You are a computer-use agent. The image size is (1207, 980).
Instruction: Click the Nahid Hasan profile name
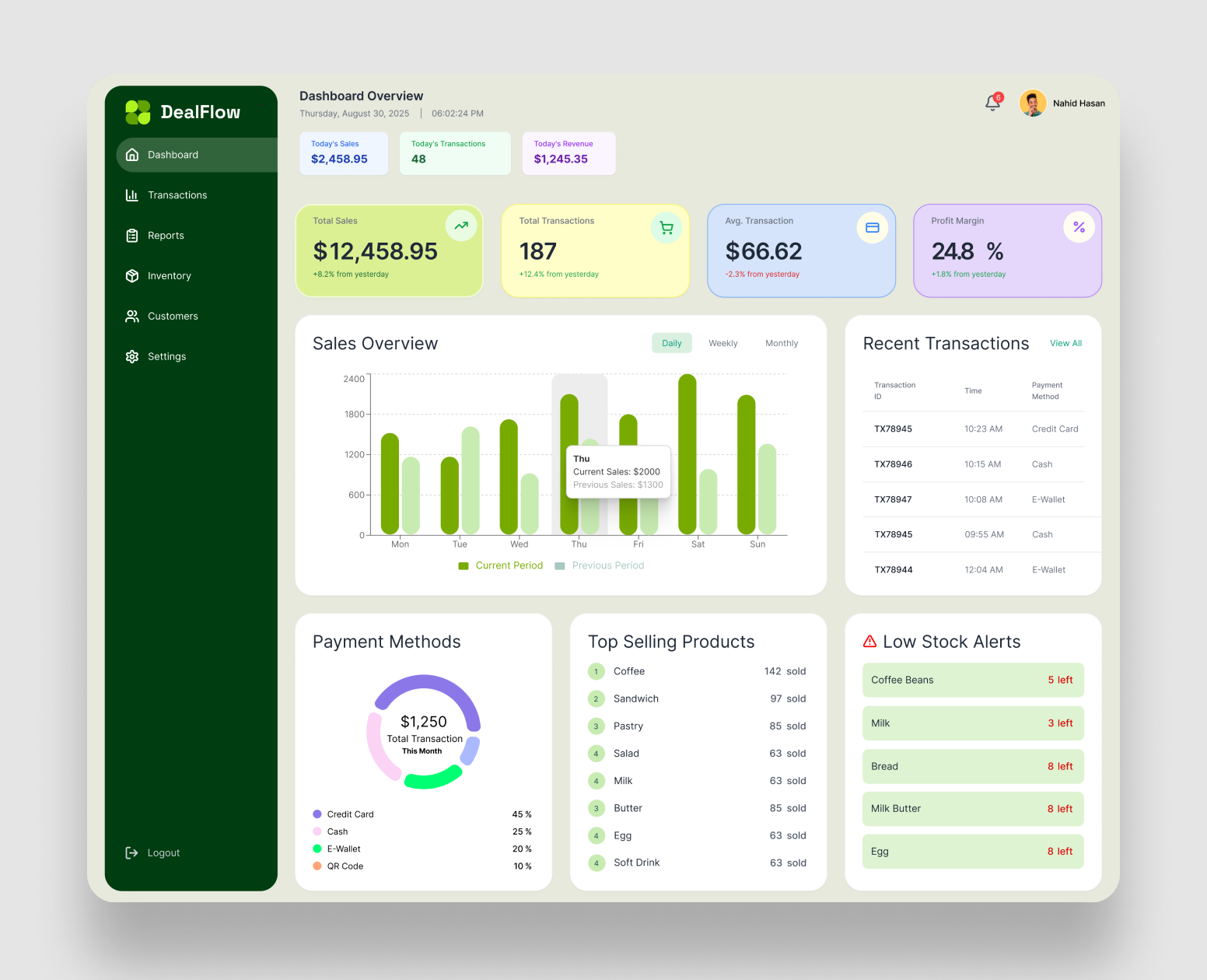coord(1079,103)
